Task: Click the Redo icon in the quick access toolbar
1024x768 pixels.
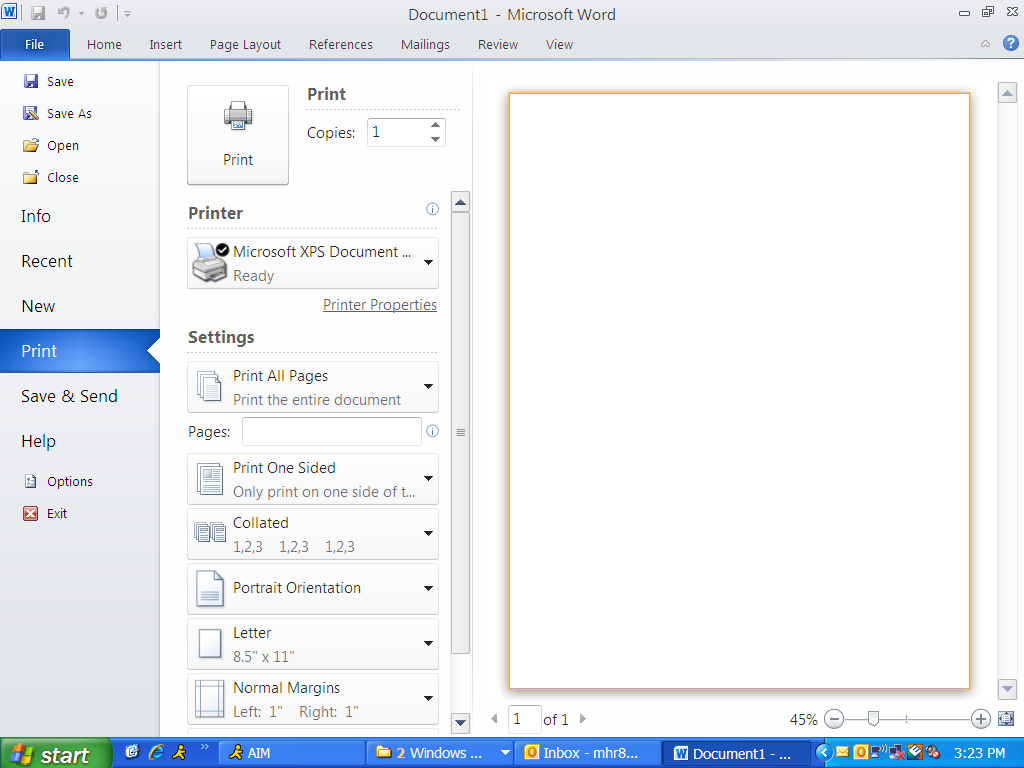Action: point(101,13)
